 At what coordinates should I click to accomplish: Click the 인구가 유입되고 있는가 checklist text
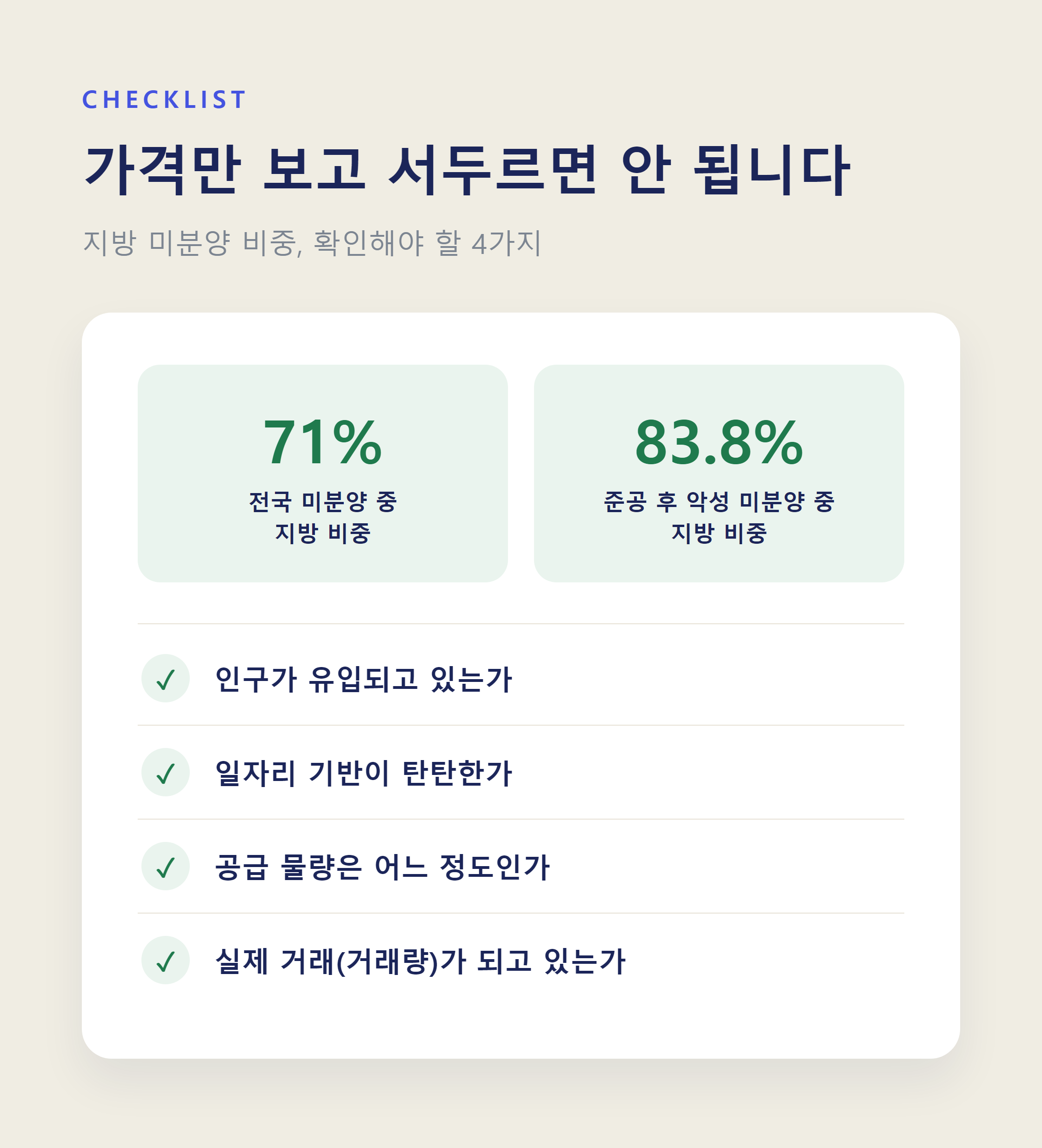click(364, 679)
